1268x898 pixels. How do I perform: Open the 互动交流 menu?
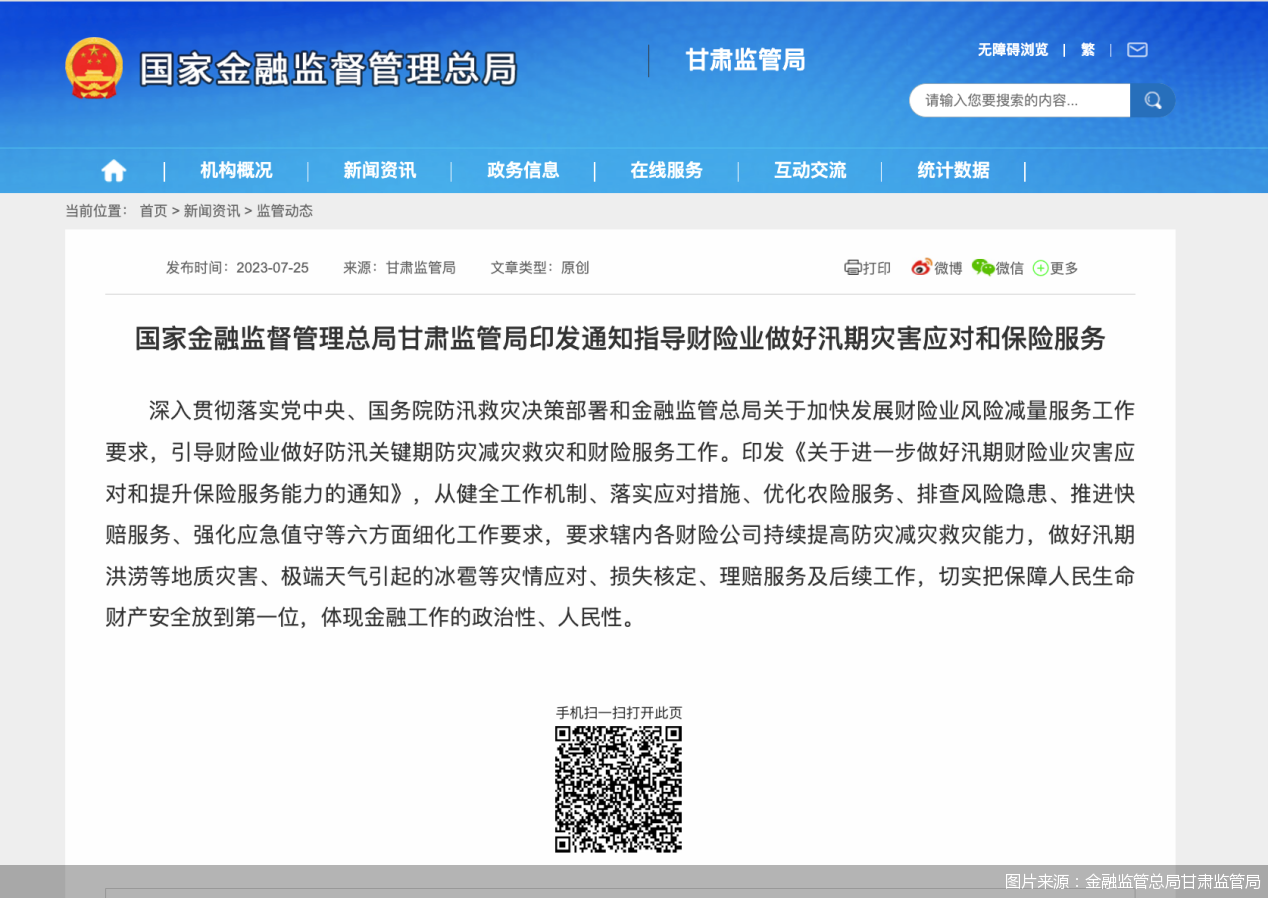coord(808,170)
